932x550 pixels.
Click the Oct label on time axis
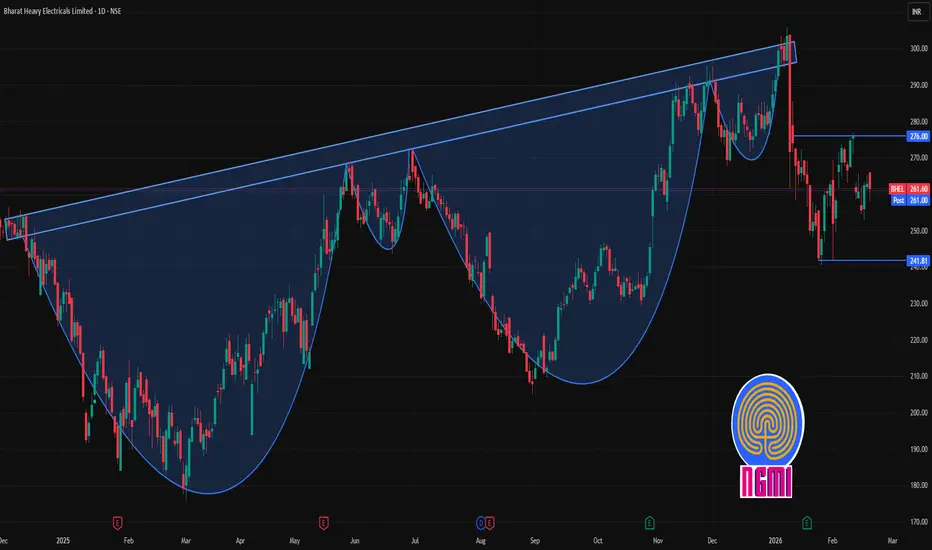click(598, 540)
